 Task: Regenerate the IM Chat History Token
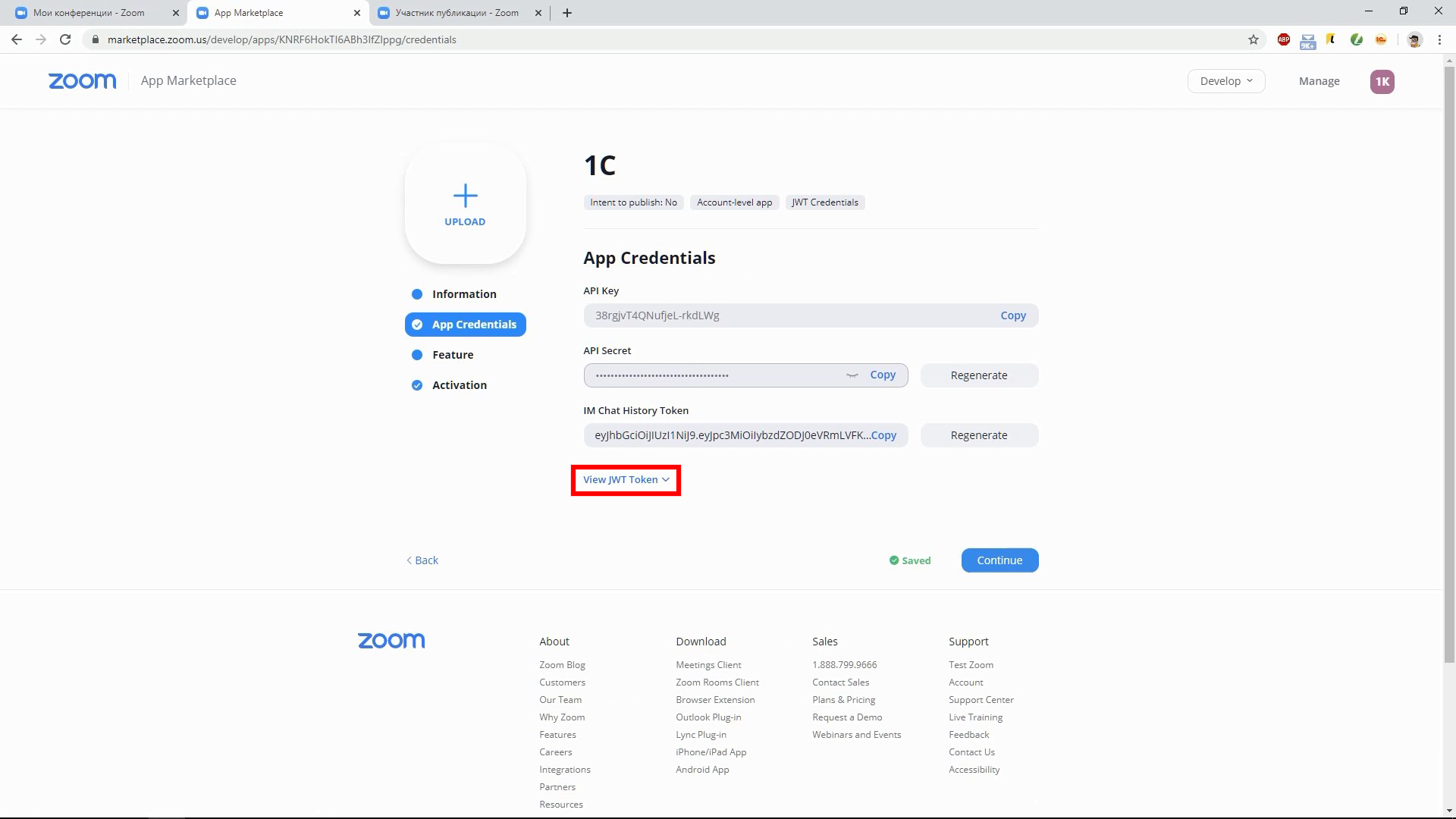[979, 435]
